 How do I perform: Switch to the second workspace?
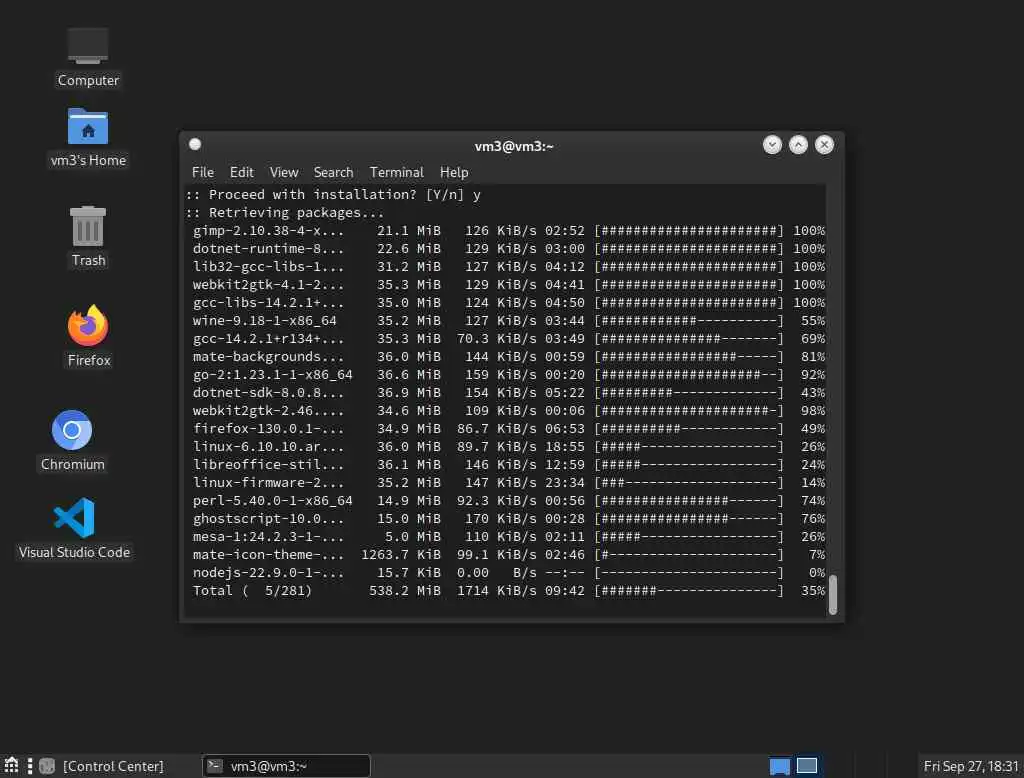coord(807,766)
